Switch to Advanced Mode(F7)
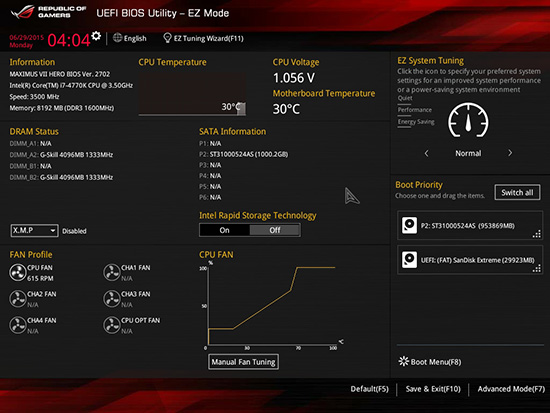This screenshot has height=413, width=550. click(x=511, y=389)
